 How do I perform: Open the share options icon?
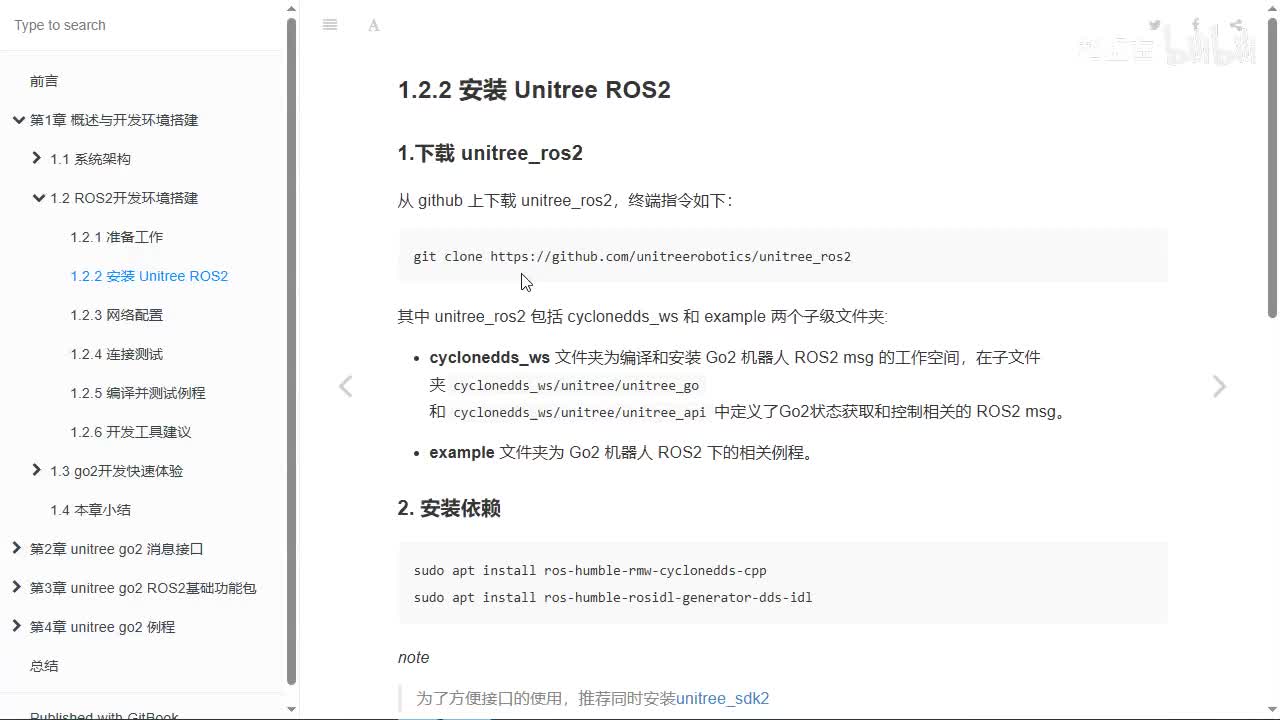tap(1236, 25)
